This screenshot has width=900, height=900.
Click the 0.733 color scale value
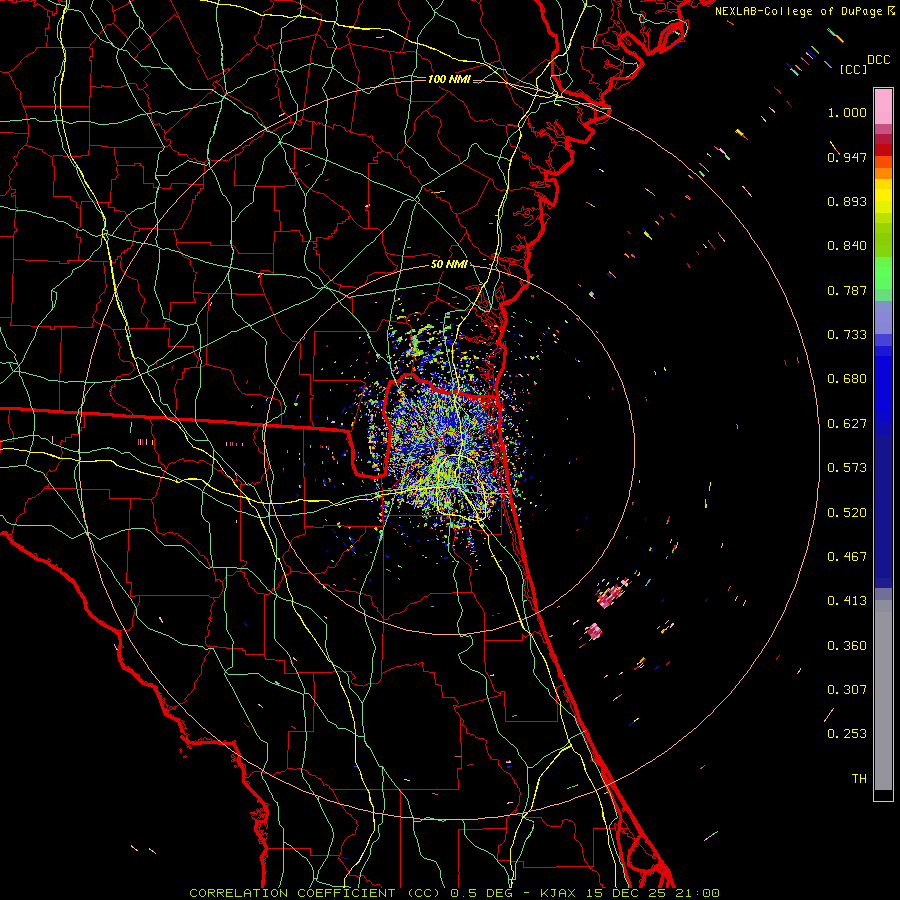tap(847, 334)
